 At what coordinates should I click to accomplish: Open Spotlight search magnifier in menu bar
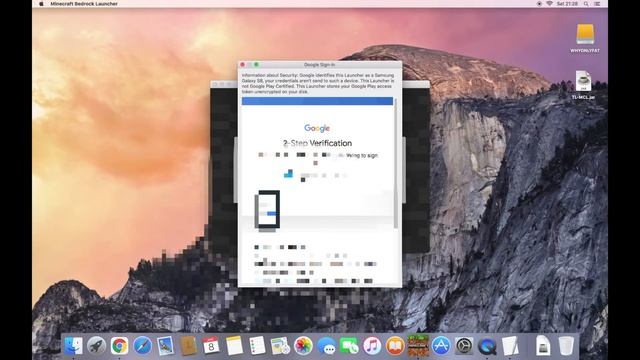pyautogui.click(x=586, y=4)
